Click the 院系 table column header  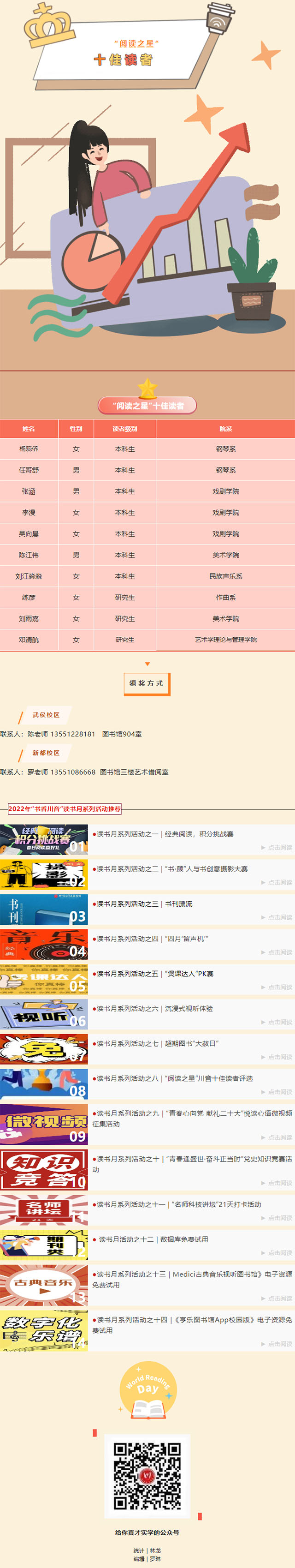coord(226,429)
